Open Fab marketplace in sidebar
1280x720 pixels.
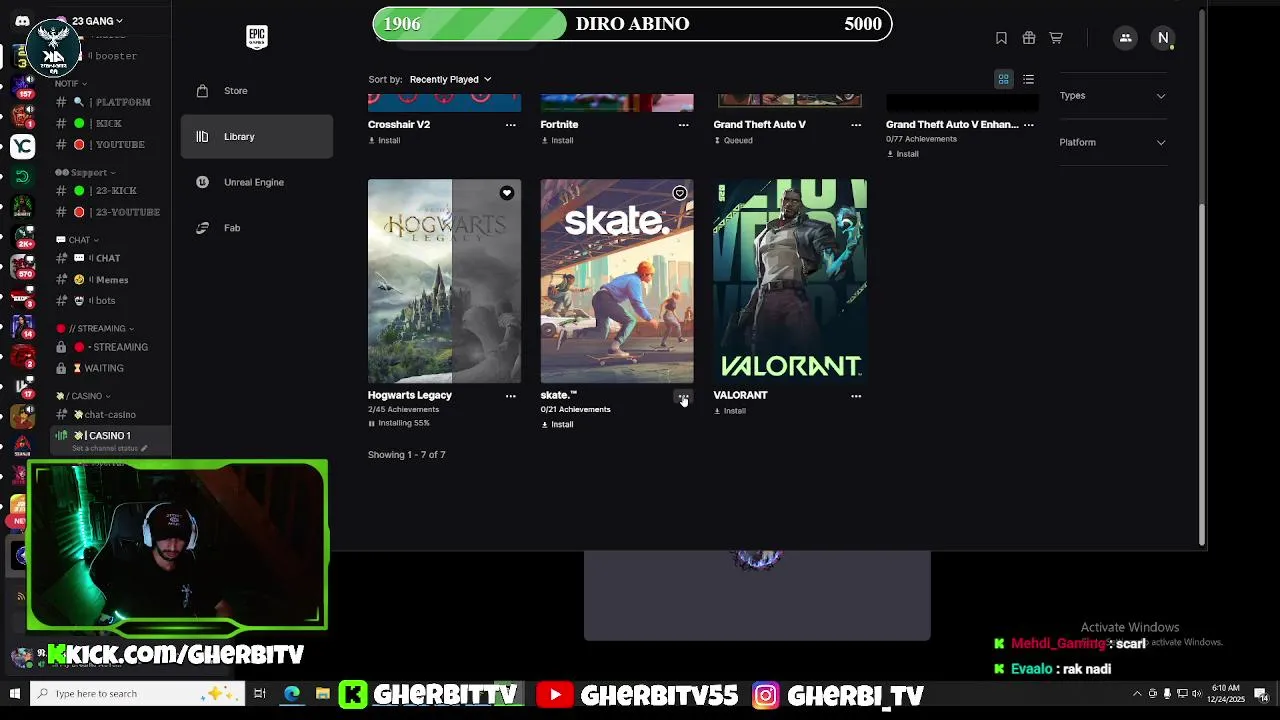click(x=257, y=228)
